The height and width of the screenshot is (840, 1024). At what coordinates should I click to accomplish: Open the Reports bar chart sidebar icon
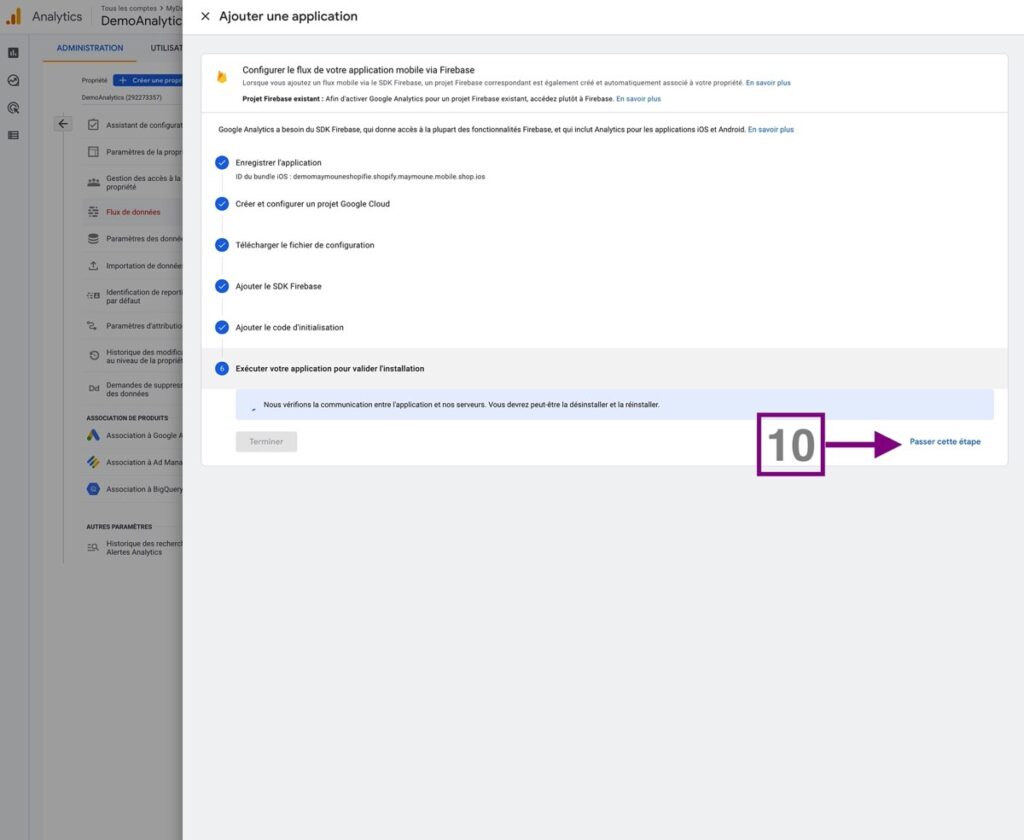(13, 53)
